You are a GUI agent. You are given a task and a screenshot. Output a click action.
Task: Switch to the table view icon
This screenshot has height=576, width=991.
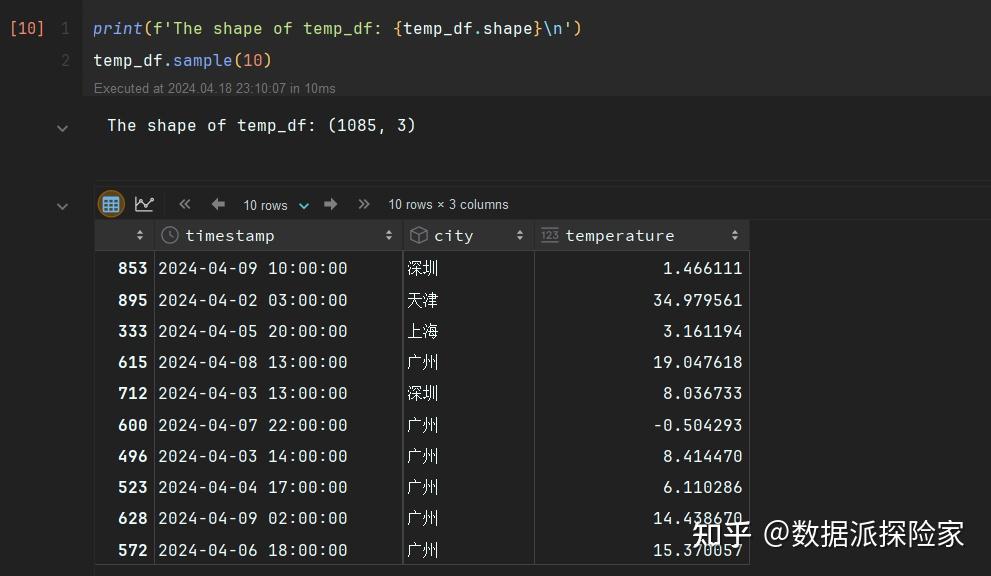click(x=110, y=203)
